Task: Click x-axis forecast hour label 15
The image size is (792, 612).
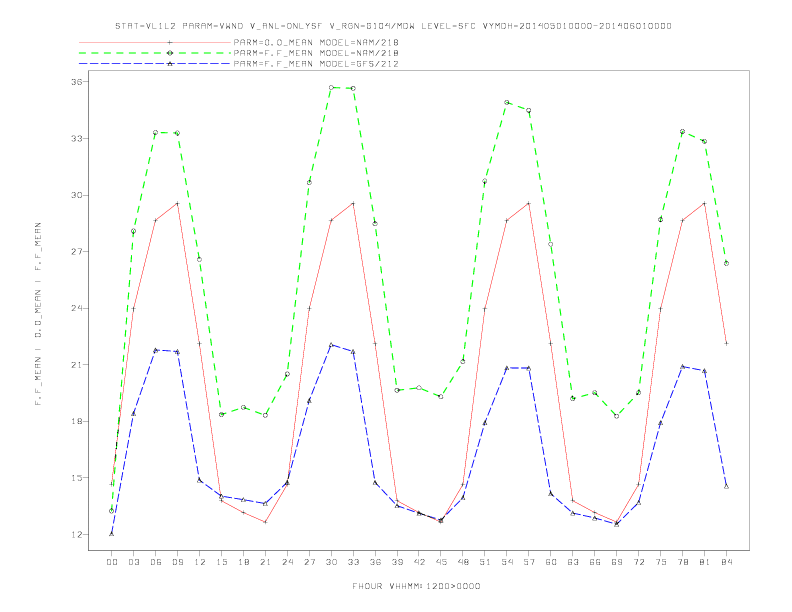Action: pyautogui.click(x=221, y=562)
